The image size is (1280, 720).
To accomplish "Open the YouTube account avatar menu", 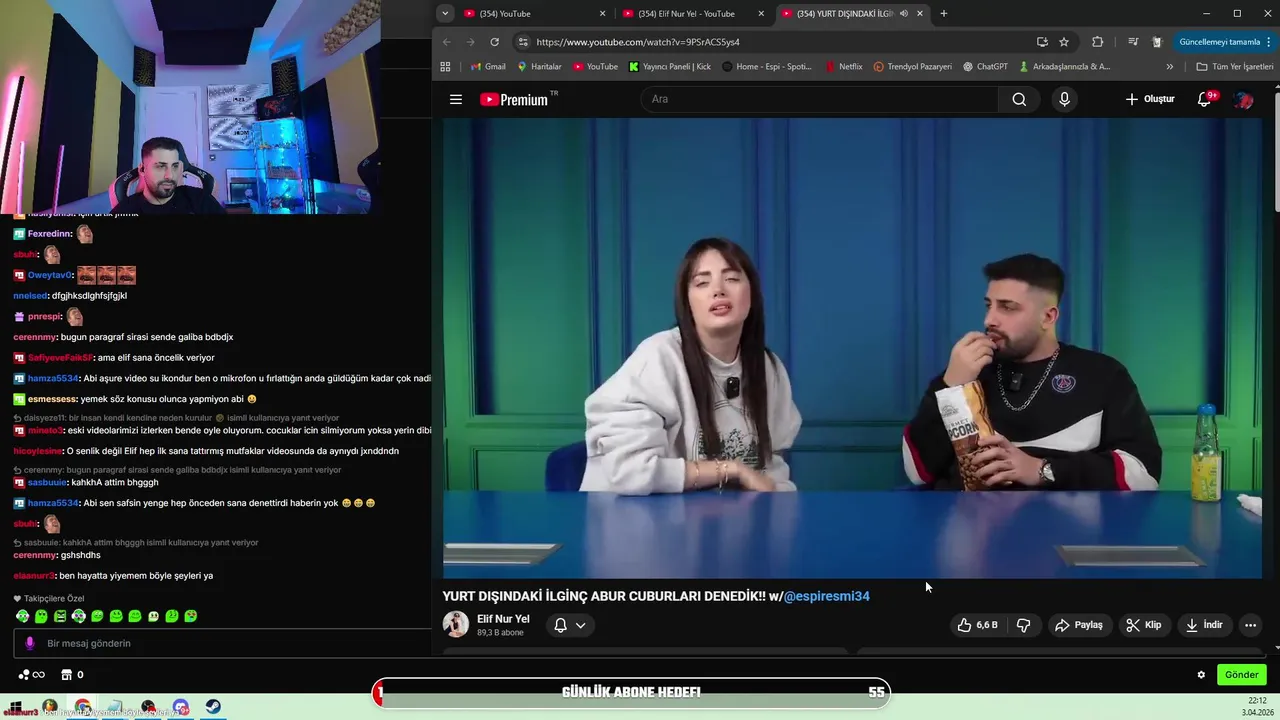I will [1244, 99].
